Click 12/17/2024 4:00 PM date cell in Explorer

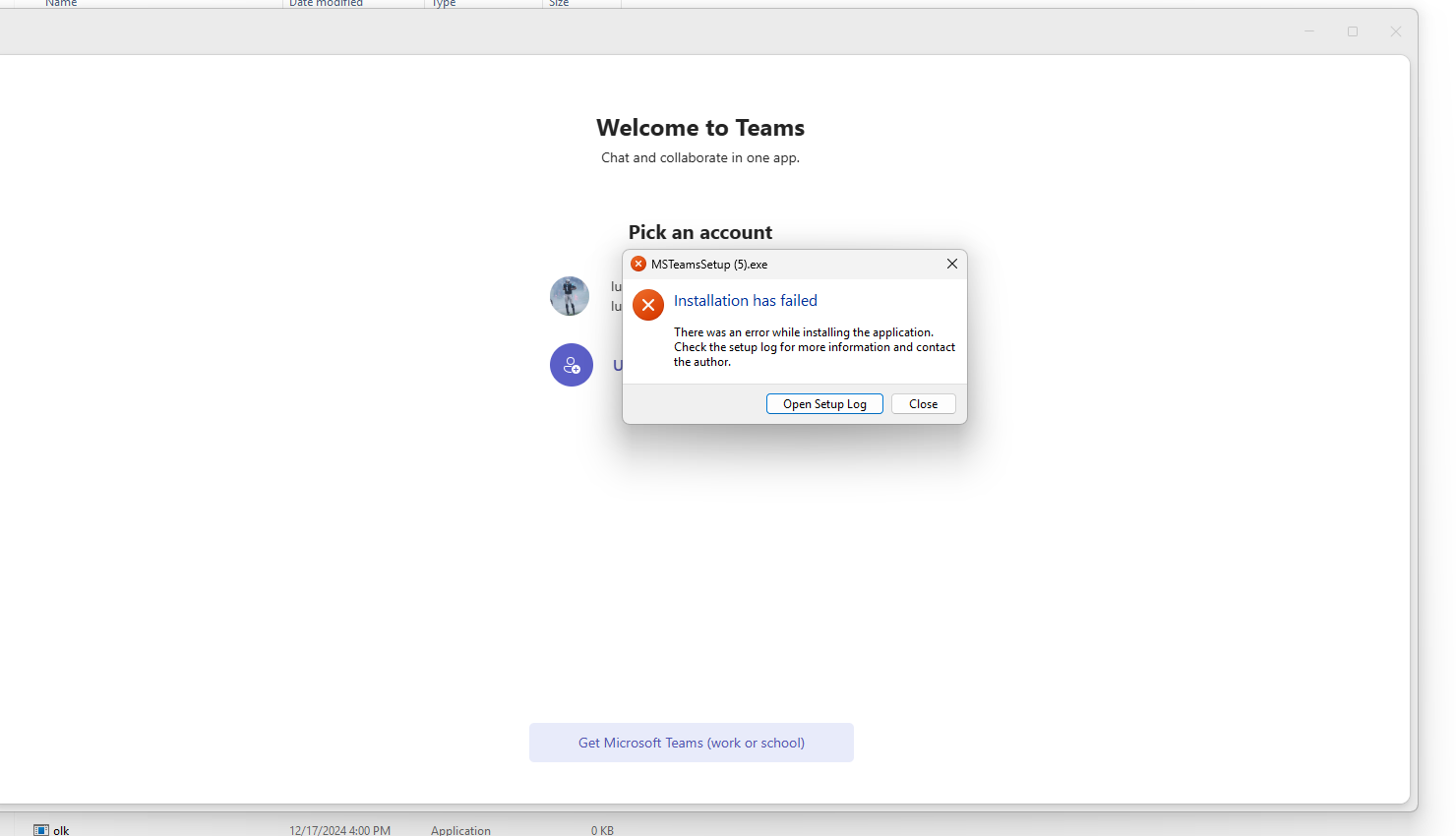pos(339,830)
